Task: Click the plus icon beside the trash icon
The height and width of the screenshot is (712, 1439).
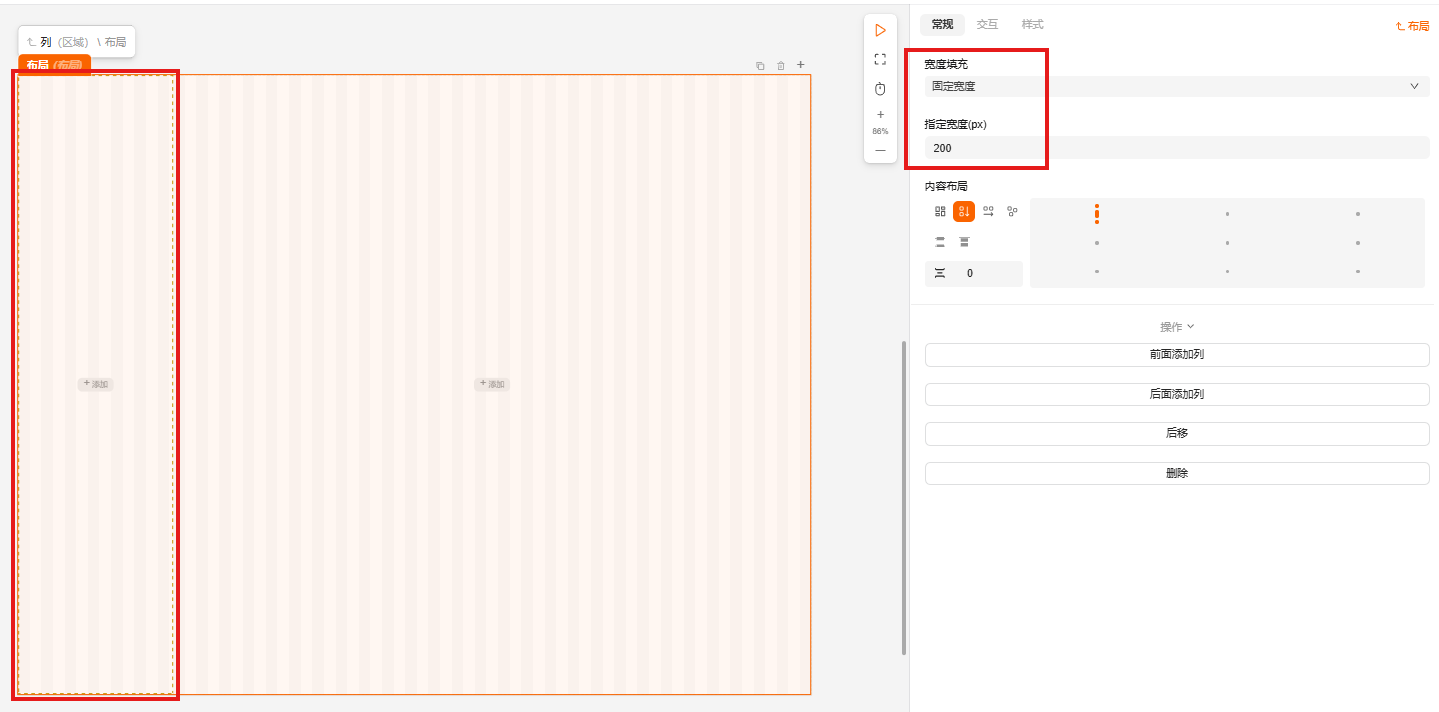Action: (800, 65)
